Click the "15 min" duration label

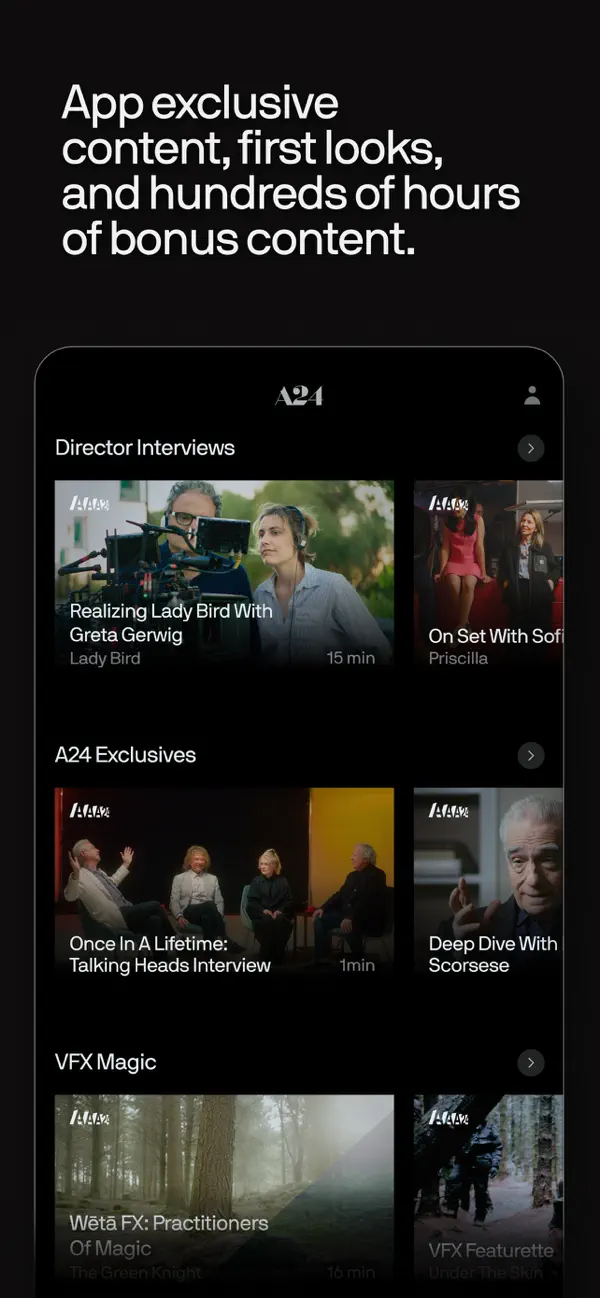click(351, 658)
